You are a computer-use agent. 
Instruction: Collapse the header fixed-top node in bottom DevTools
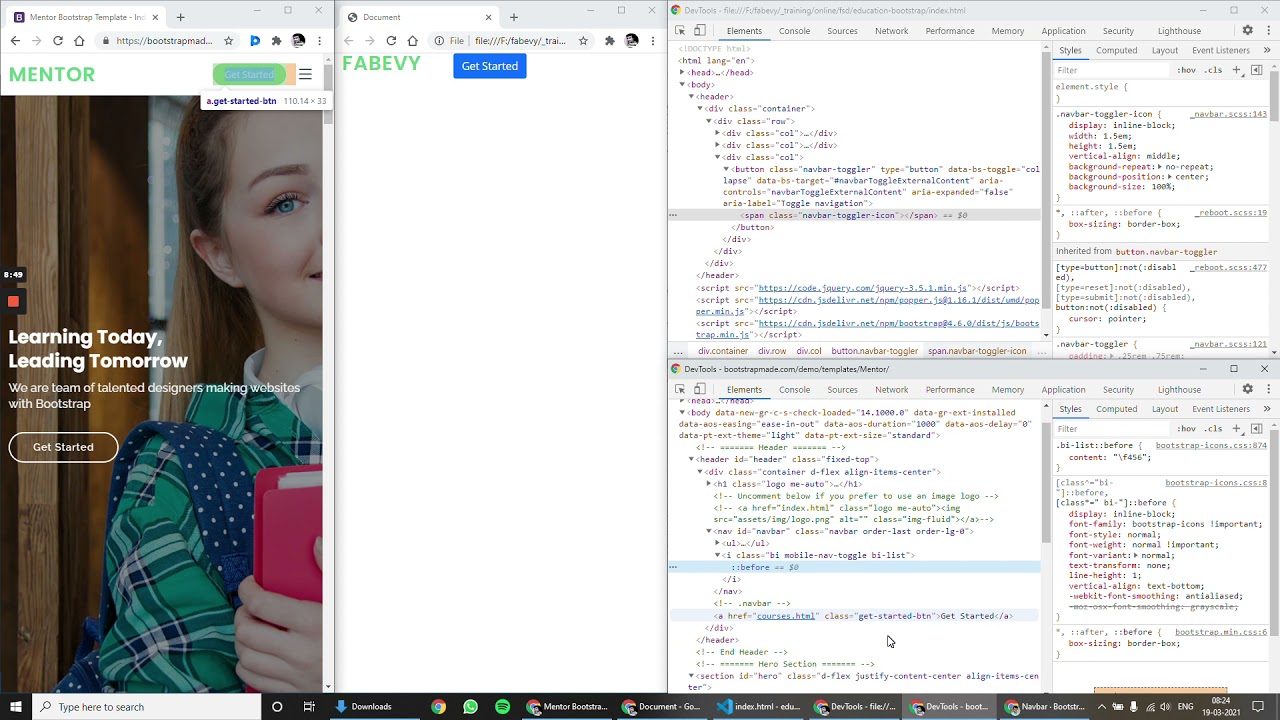click(691, 460)
